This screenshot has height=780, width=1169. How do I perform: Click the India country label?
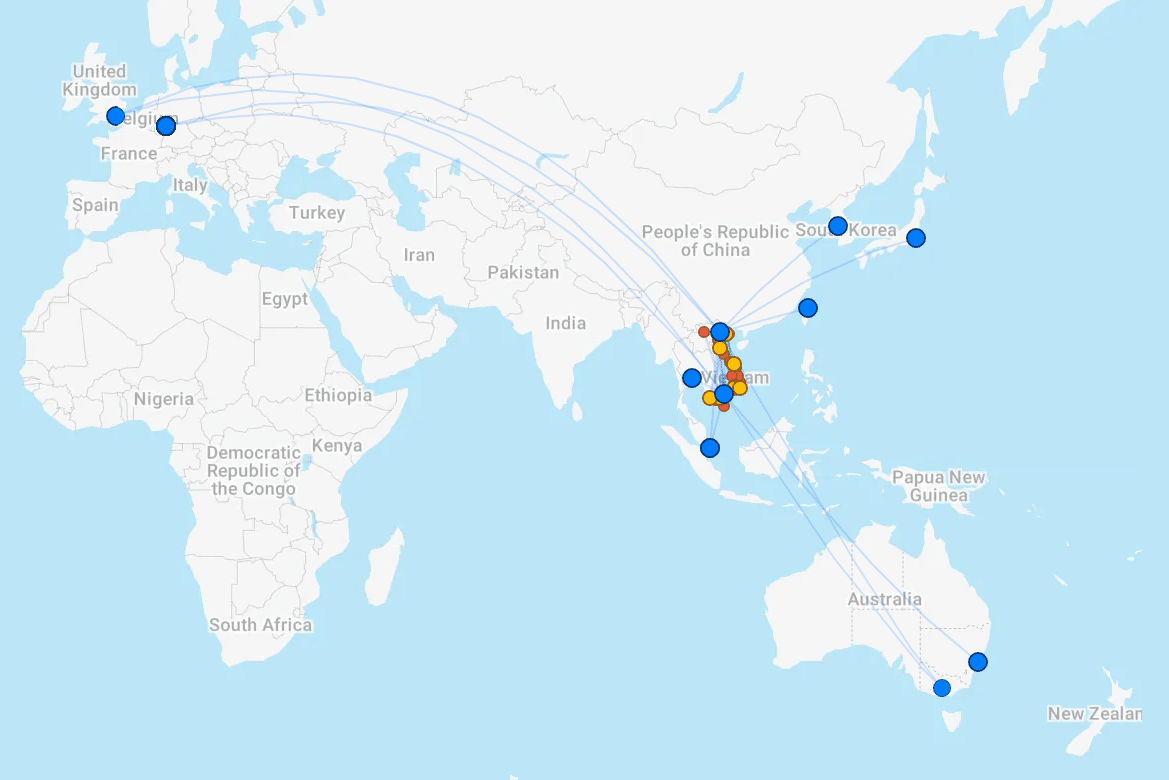[x=565, y=323]
